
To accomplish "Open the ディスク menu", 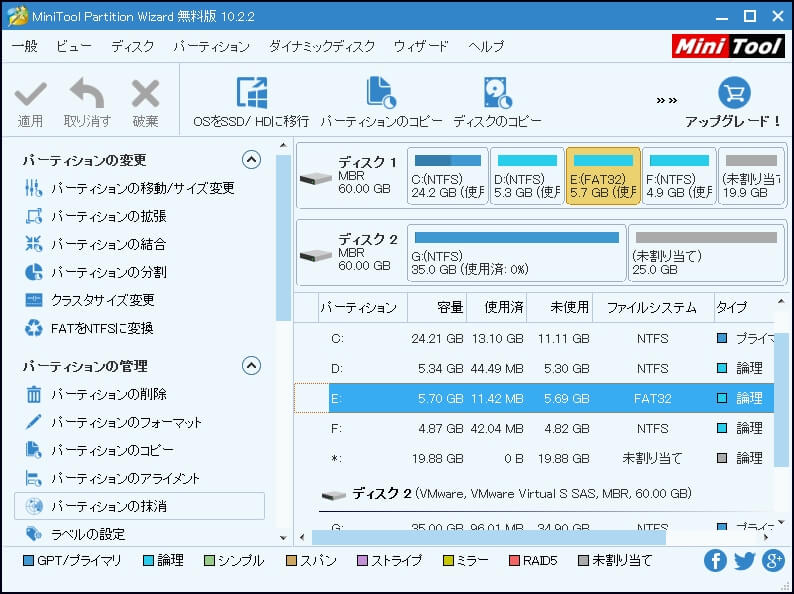I will pyautogui.click(x=132, y=46).
